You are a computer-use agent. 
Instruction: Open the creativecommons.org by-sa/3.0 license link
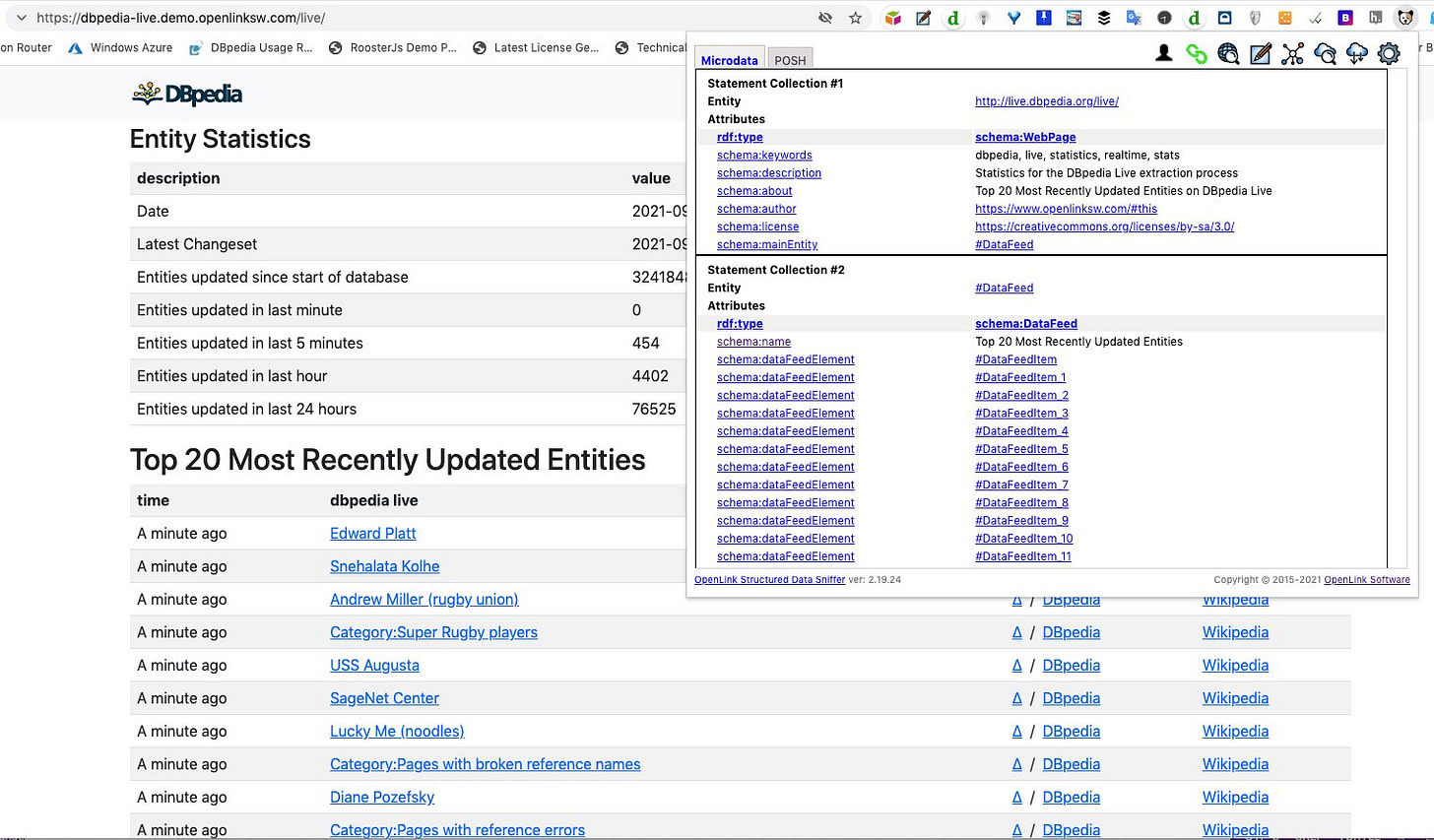click(x=1104, y=226)
